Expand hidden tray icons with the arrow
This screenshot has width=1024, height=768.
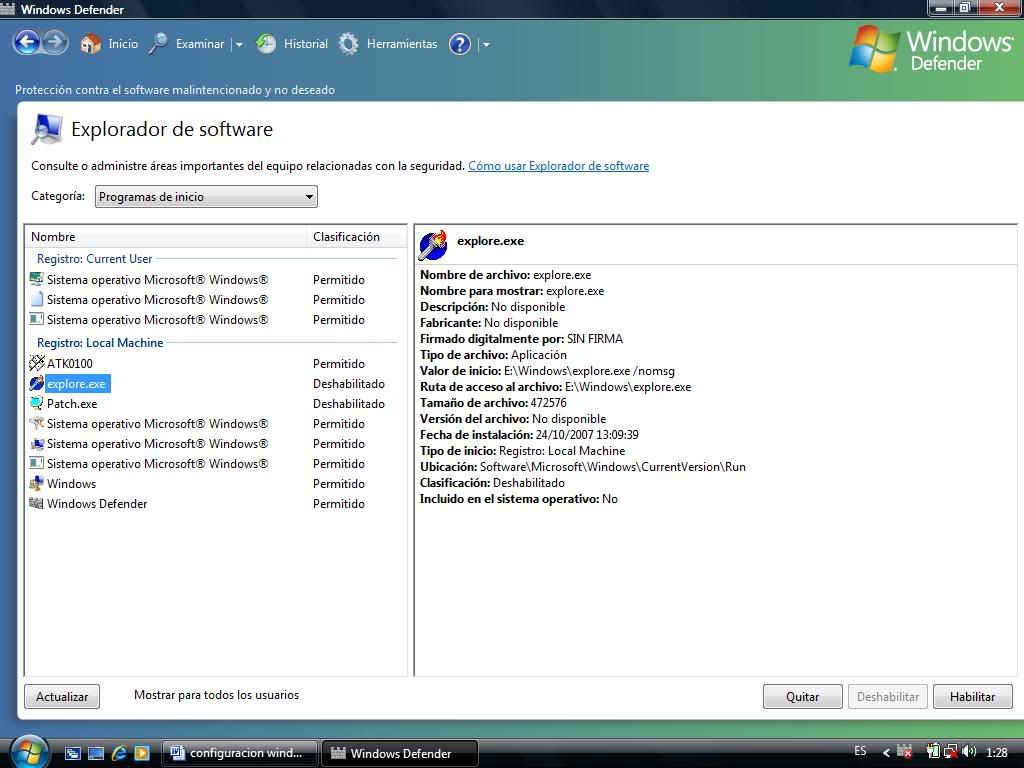pos(886,753)
